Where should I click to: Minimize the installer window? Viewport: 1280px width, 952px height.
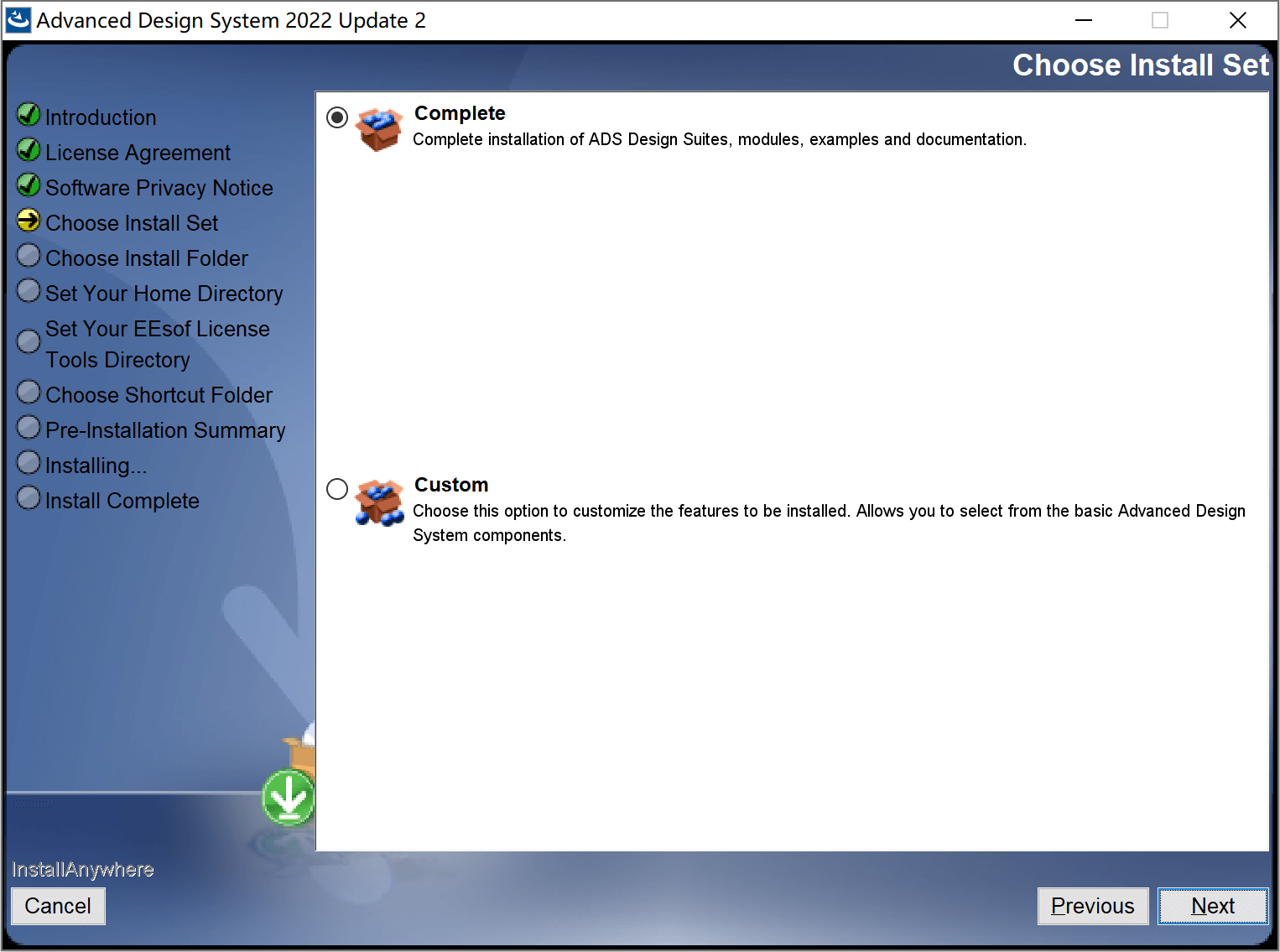[1084, 20]
